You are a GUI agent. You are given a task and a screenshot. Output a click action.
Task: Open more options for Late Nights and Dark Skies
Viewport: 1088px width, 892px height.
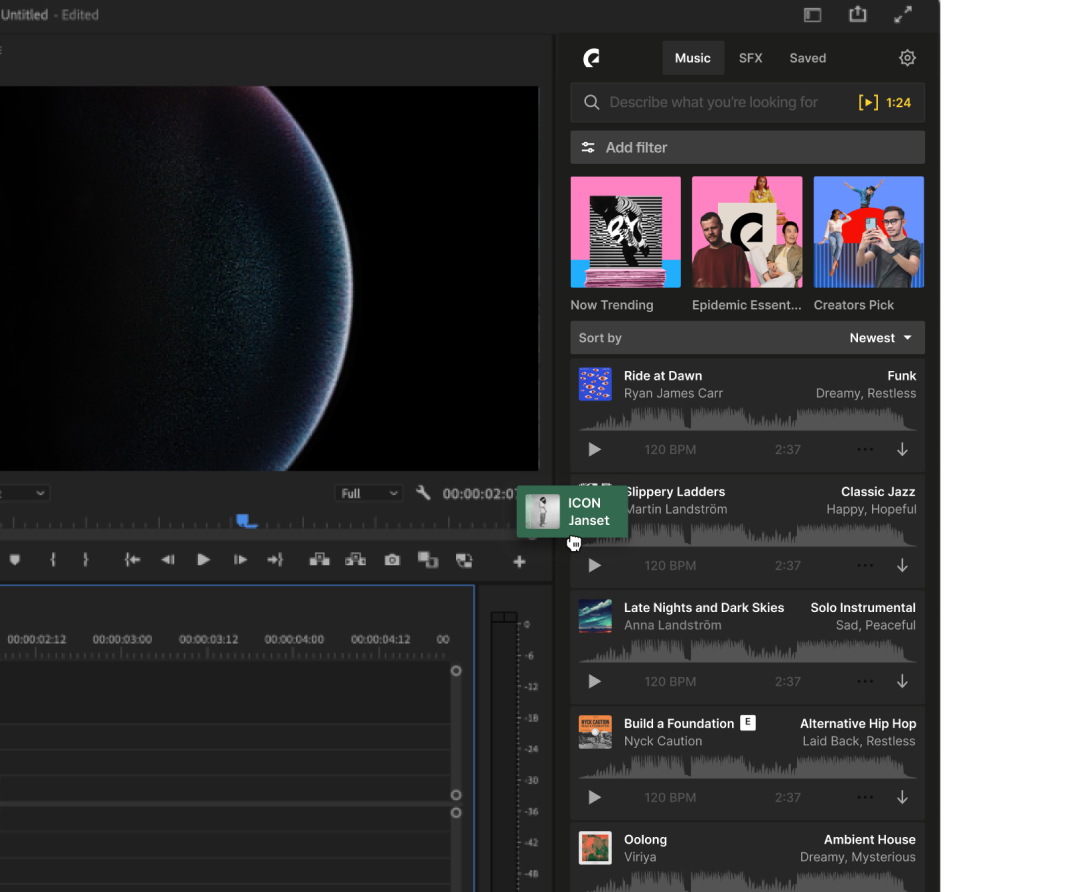[x=864, y=681]
